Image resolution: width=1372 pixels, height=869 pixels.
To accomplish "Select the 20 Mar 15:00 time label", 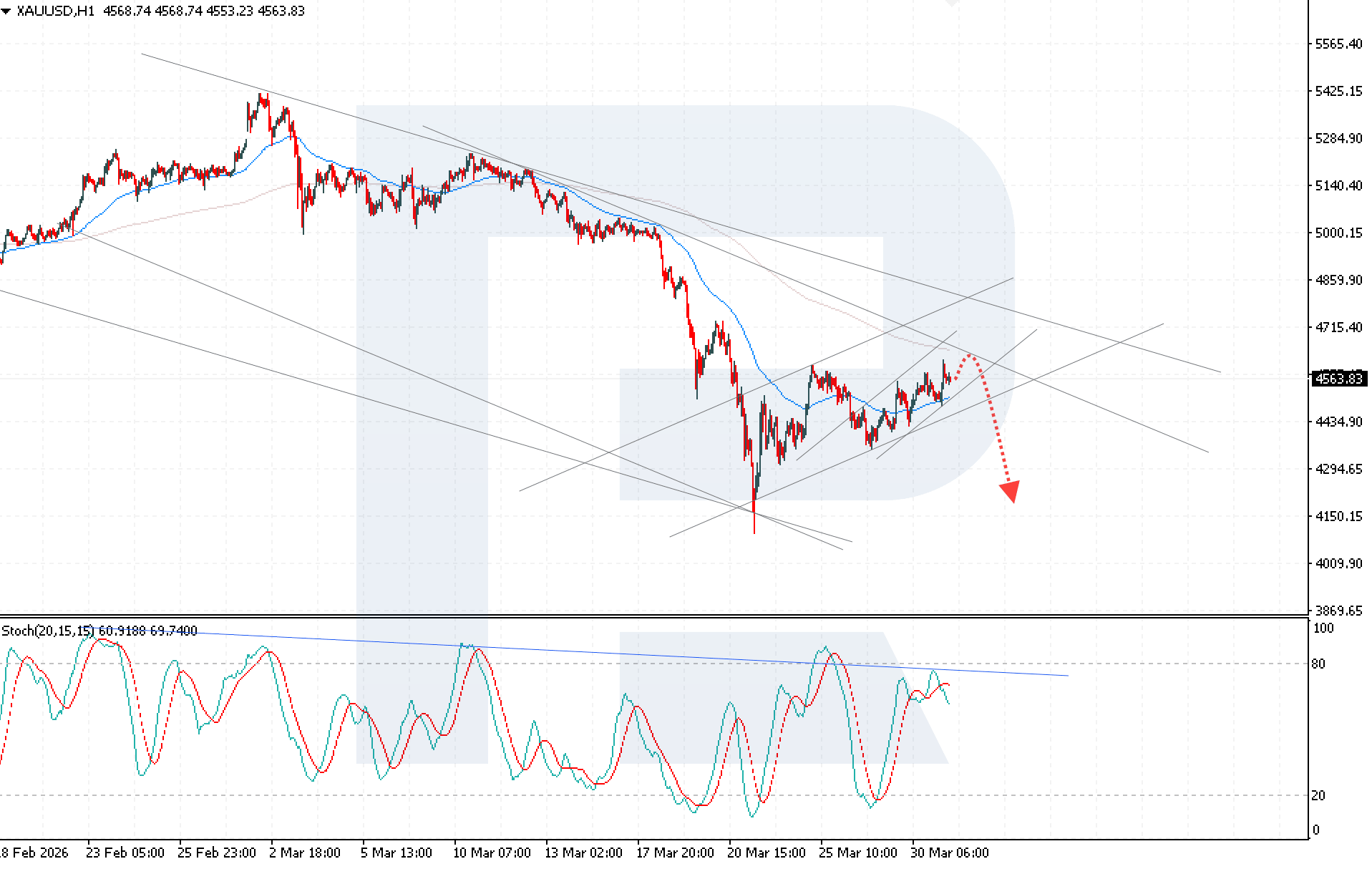I will [x=766, y=853].
